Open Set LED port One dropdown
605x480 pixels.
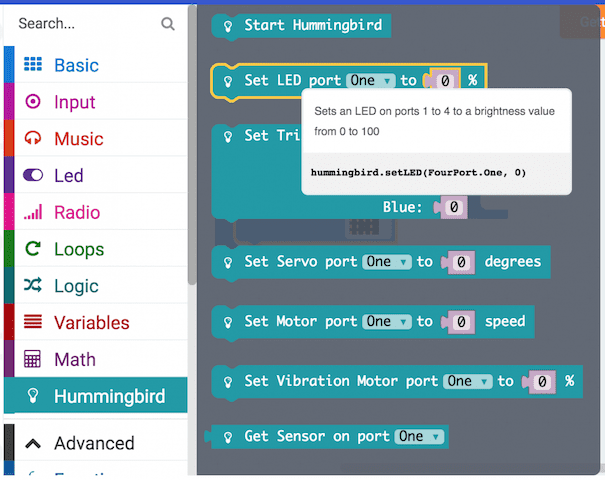371,81
